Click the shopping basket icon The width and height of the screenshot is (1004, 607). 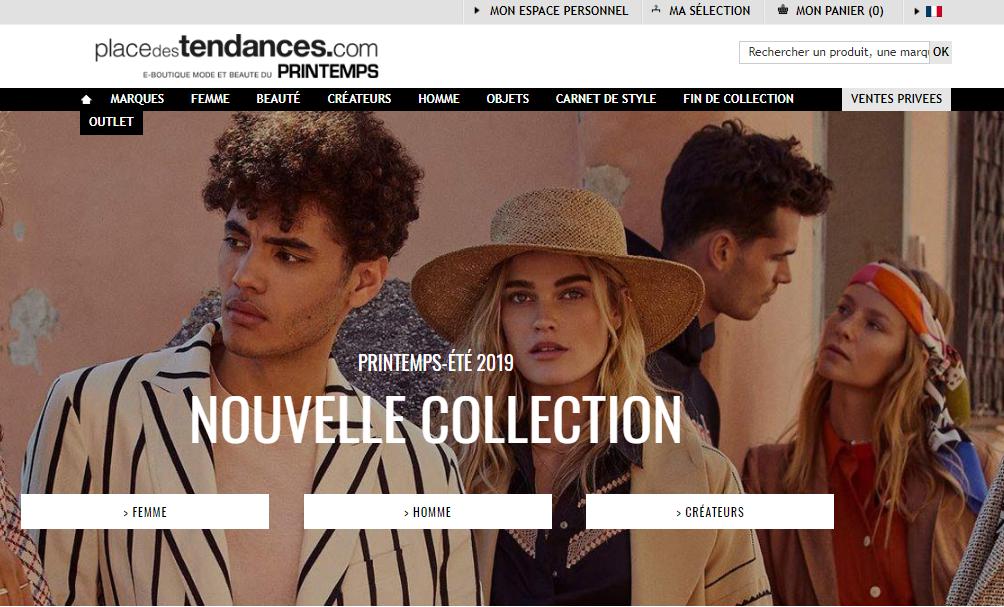point(782,10)
